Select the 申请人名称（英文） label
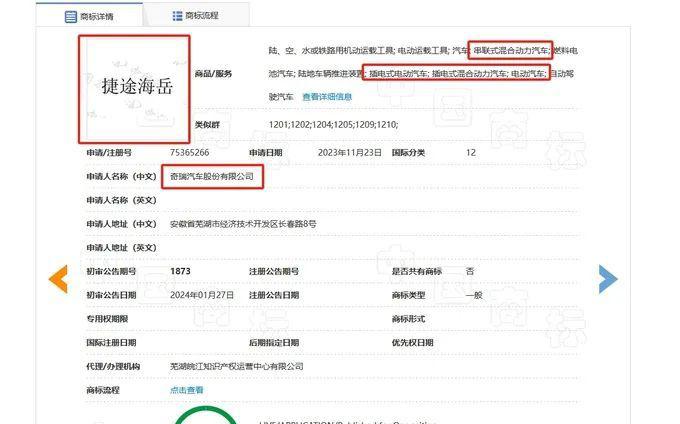Image resolution: width=680 pixels, height=424 pixels. (121, 200)
